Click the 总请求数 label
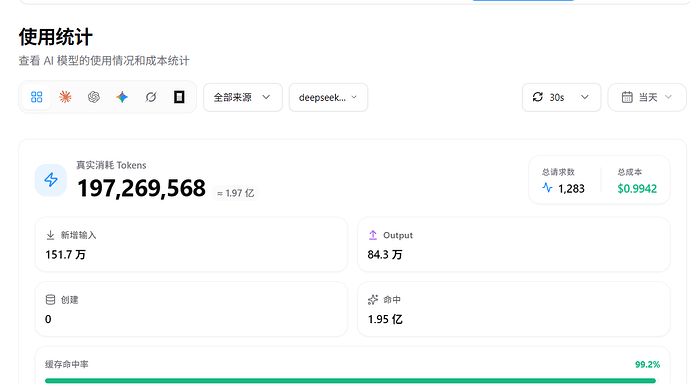 pos(558,172)
